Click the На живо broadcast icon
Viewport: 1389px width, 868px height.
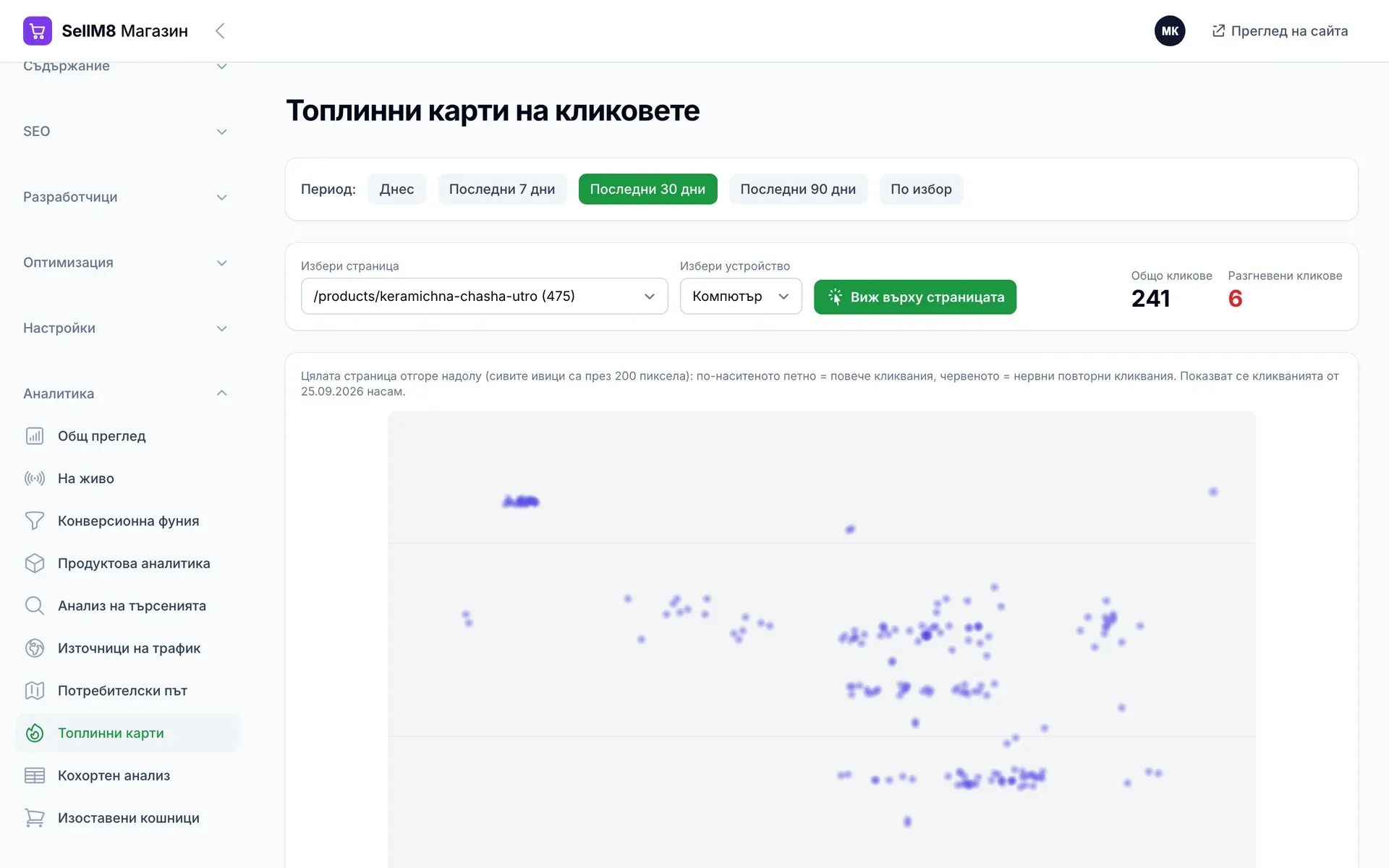tap(35, 479)
